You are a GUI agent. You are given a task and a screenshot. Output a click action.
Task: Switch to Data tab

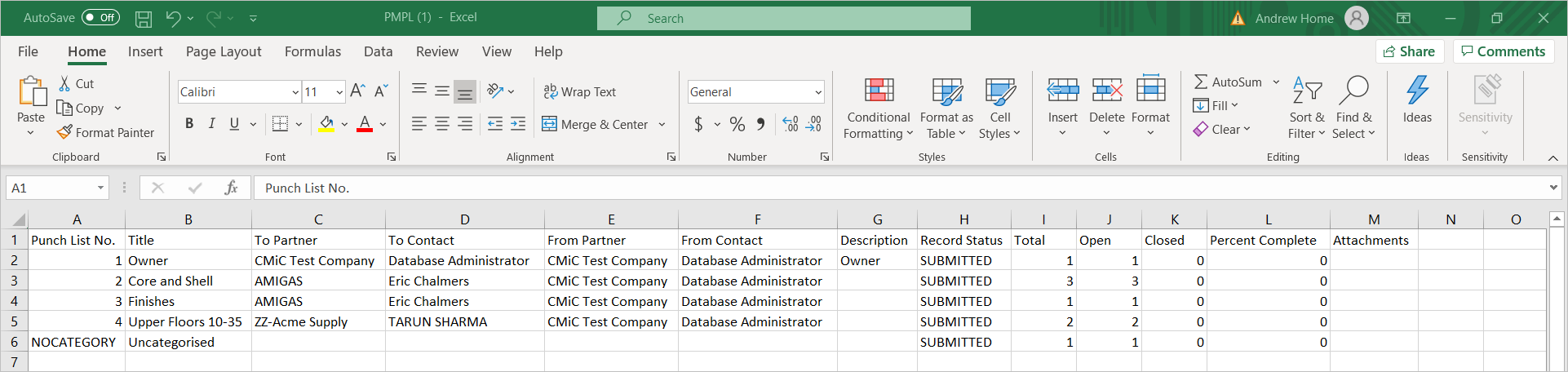(378, 51)
